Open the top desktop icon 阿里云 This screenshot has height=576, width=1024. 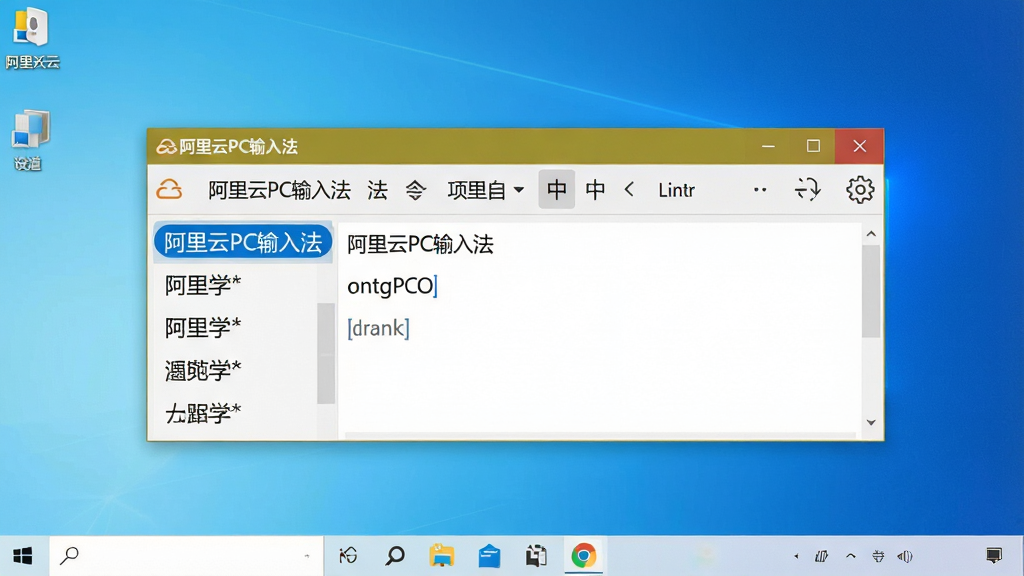[32, 38]
